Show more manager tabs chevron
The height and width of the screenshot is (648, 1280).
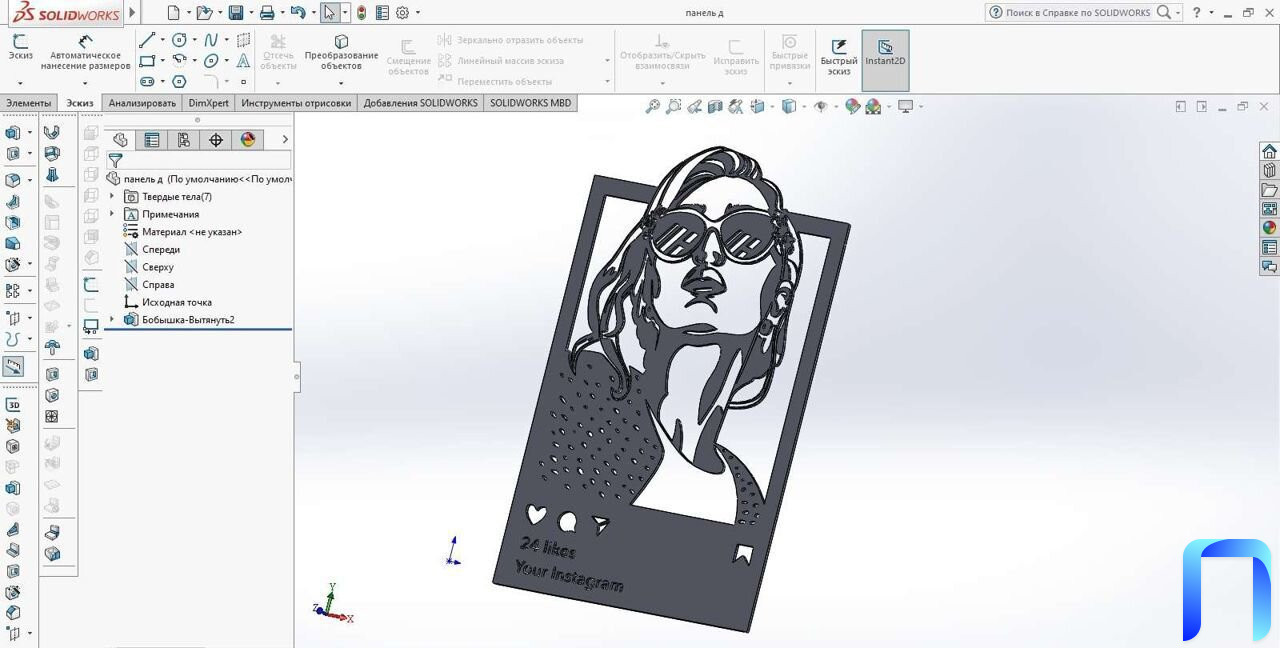[x=285, y=140]
